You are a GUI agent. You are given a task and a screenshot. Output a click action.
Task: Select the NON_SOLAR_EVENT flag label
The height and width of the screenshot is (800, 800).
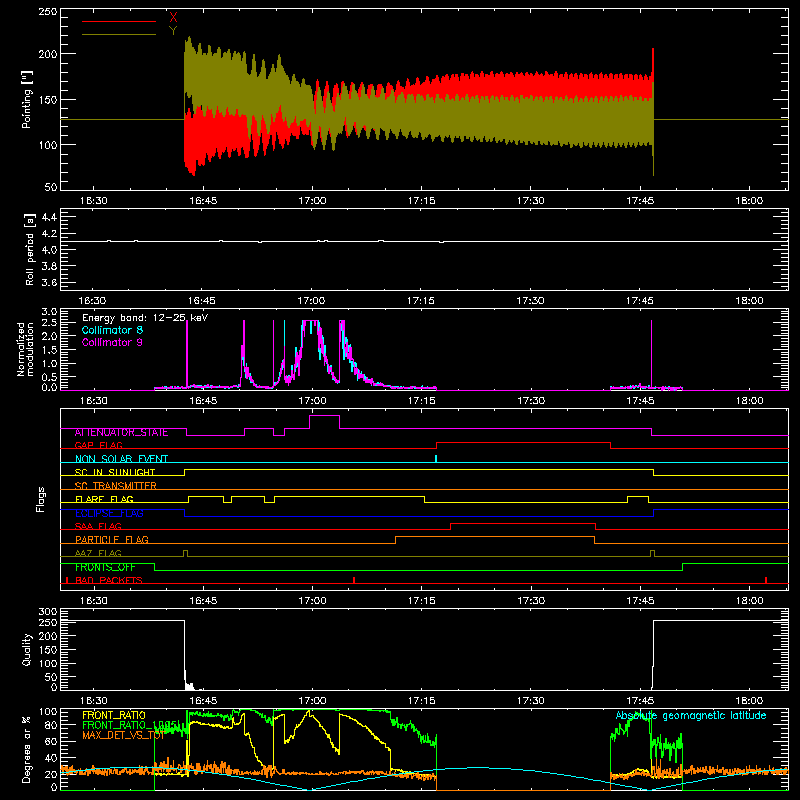(x=121, y=459)
